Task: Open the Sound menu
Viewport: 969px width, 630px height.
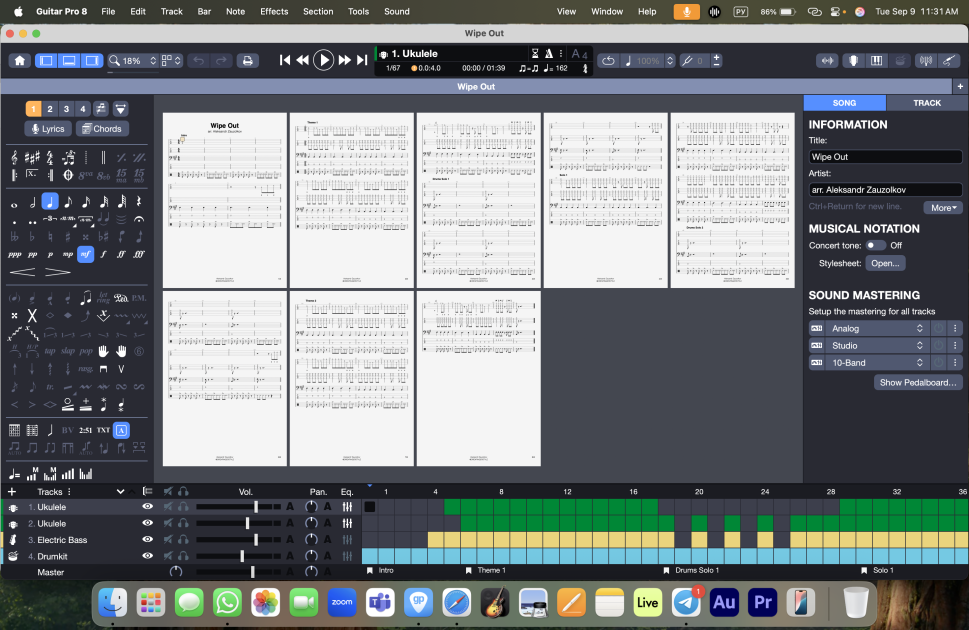Action: click(396, 11)
